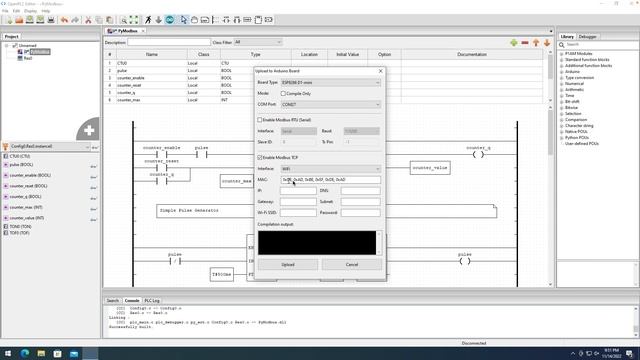Open the Help menu
This screenshot has height=360, width=640.
tap(46, 11)
